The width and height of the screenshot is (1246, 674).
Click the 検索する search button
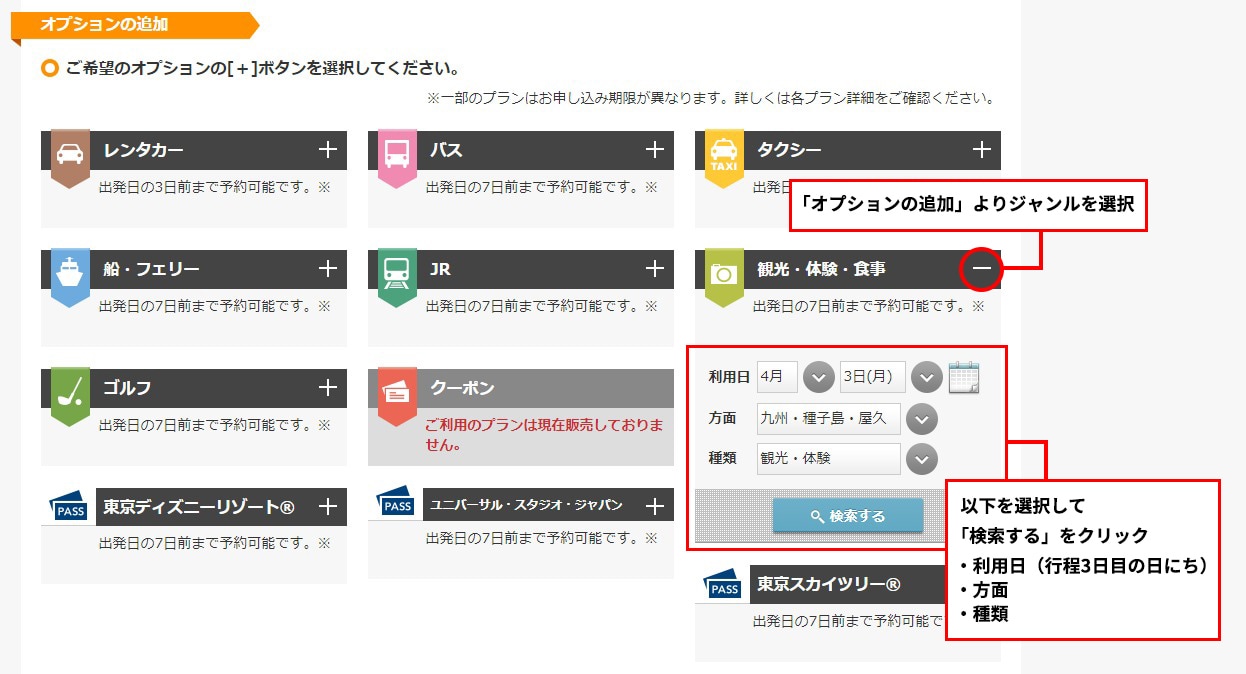[847, 516]
